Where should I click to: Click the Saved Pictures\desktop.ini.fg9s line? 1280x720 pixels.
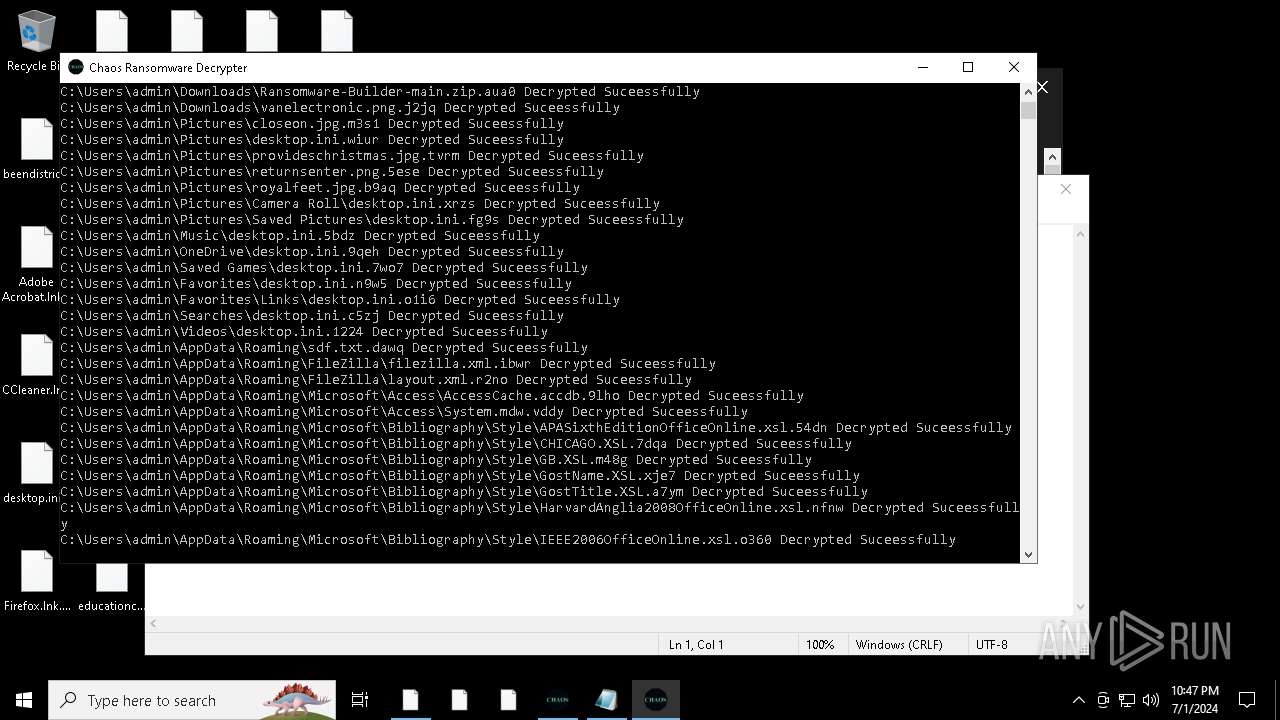pos(372,219)
